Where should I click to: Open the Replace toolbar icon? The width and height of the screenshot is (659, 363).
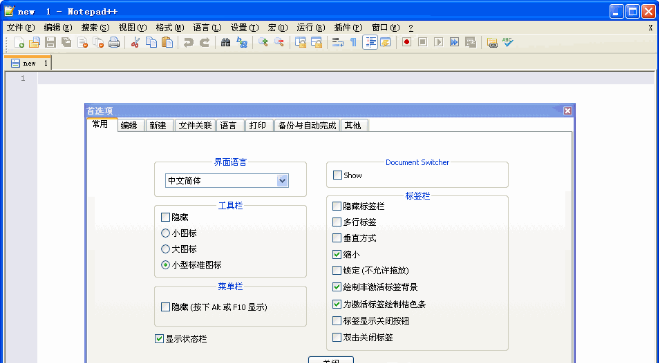242,42
